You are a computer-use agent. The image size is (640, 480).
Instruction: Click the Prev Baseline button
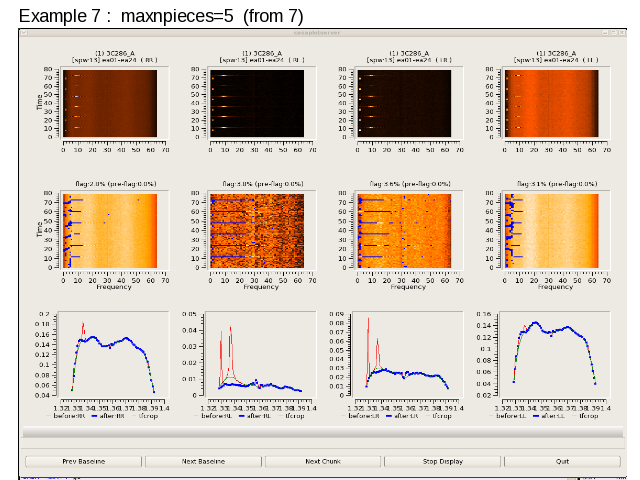click(x=84, y=461)
